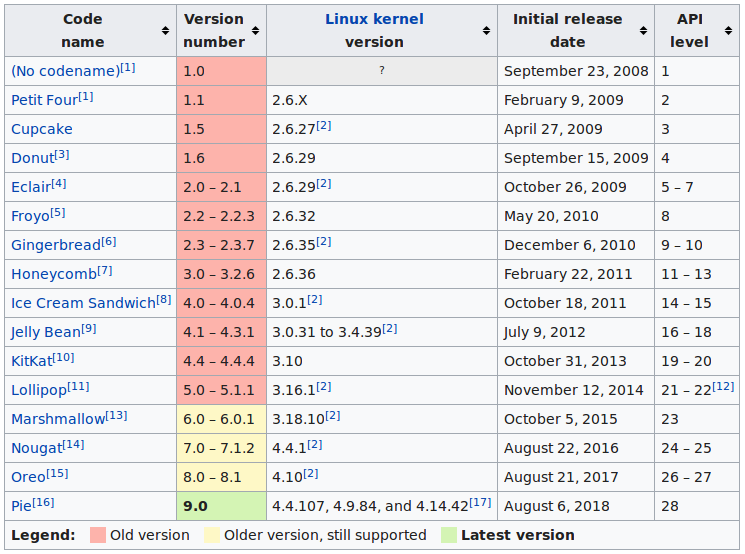Sort by Version number sort arrows
This screenshot has height=554, width=745.
[256, 31]
